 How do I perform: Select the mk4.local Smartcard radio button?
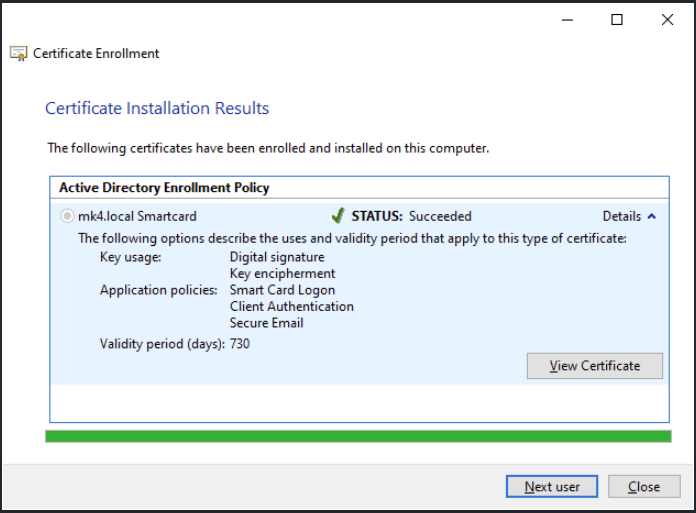tap(67, 216)
